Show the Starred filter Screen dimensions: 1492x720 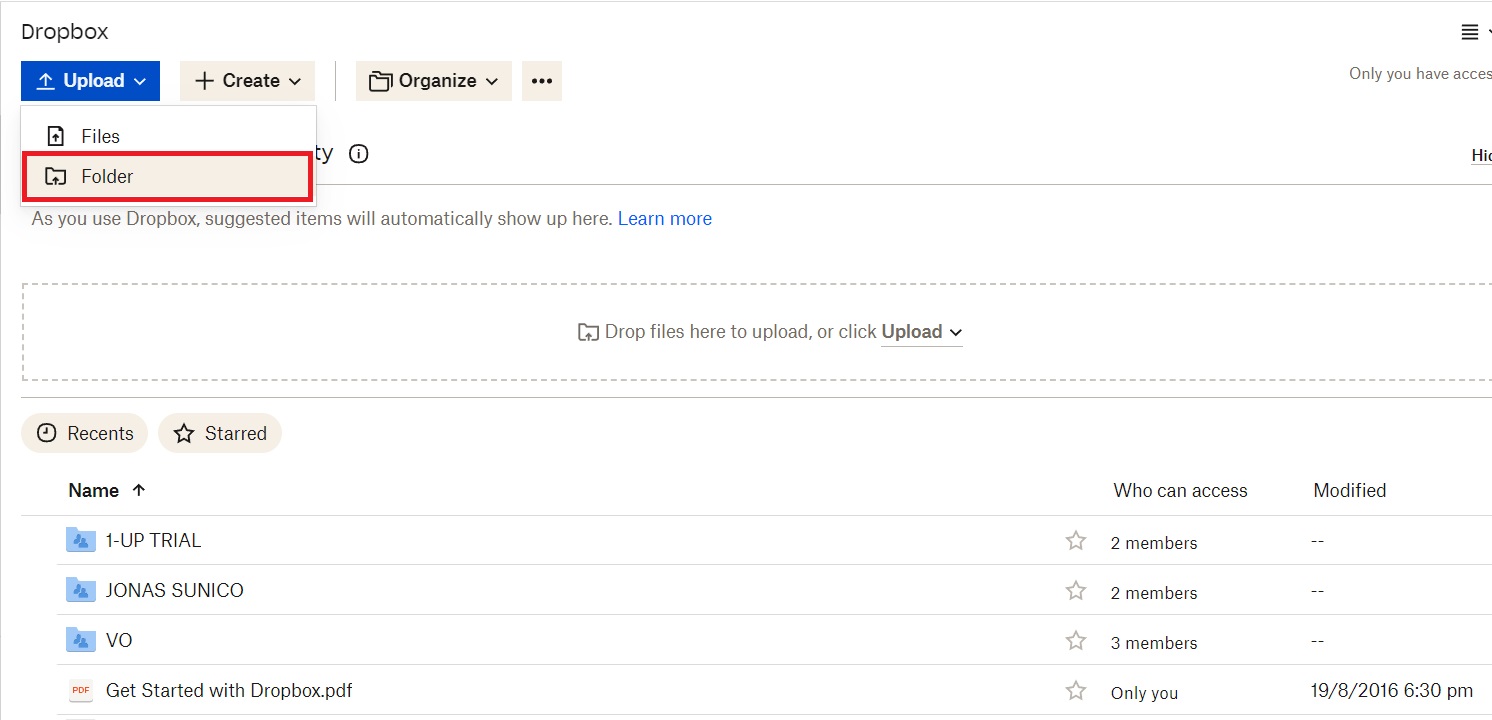[x=220, y=433]
